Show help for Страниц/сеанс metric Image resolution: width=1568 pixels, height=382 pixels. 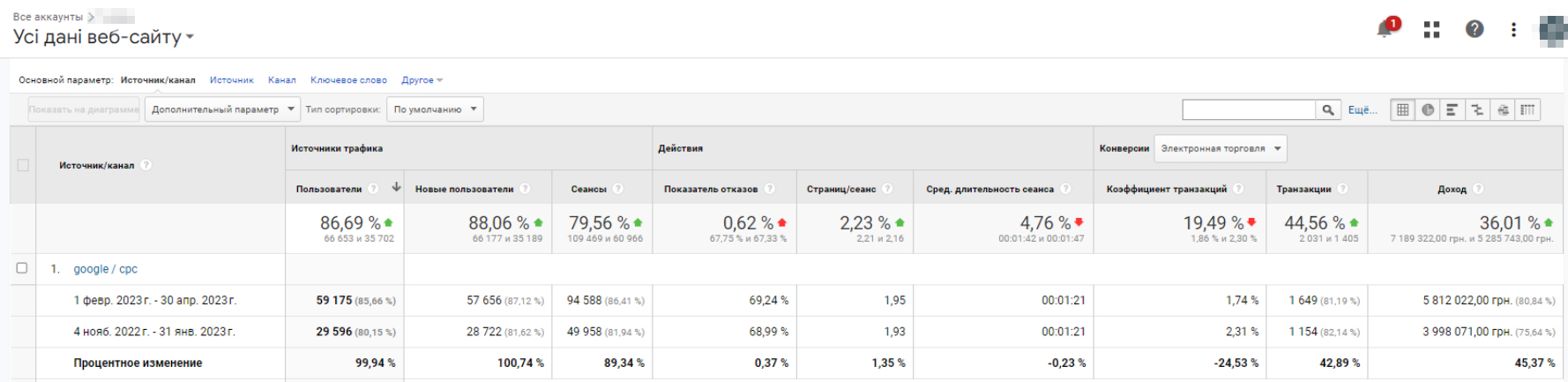coord(887,189)
